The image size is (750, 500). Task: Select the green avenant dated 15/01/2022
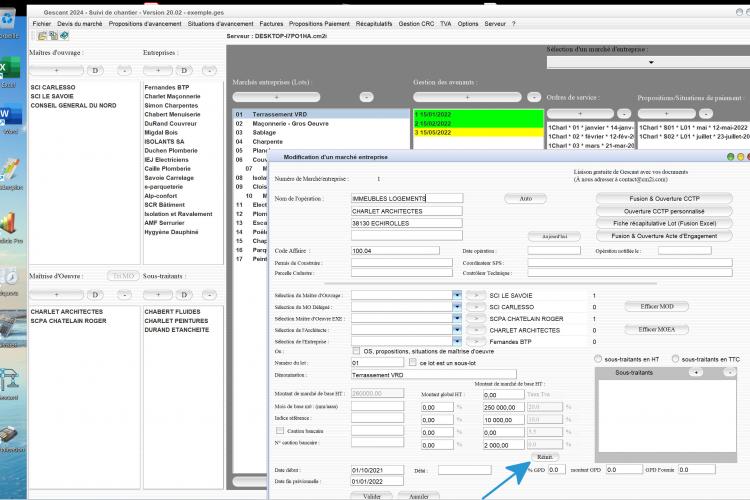tap(478, 114)
